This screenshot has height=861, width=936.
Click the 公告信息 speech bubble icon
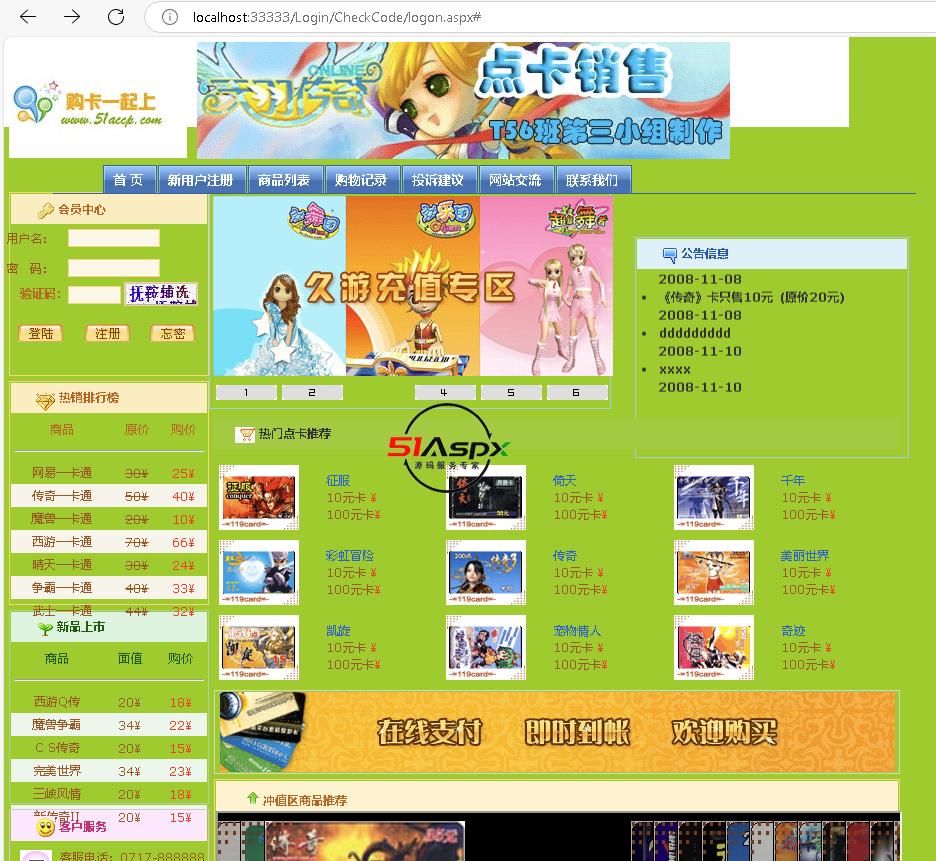point(670,255)
